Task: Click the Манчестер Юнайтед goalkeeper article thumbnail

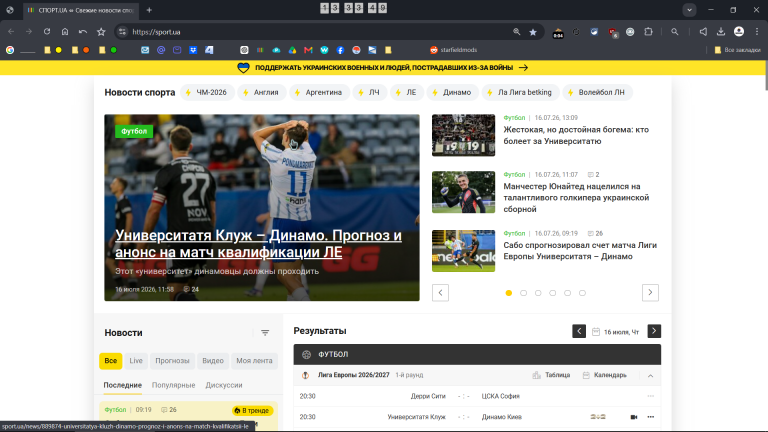Action: 463,192
